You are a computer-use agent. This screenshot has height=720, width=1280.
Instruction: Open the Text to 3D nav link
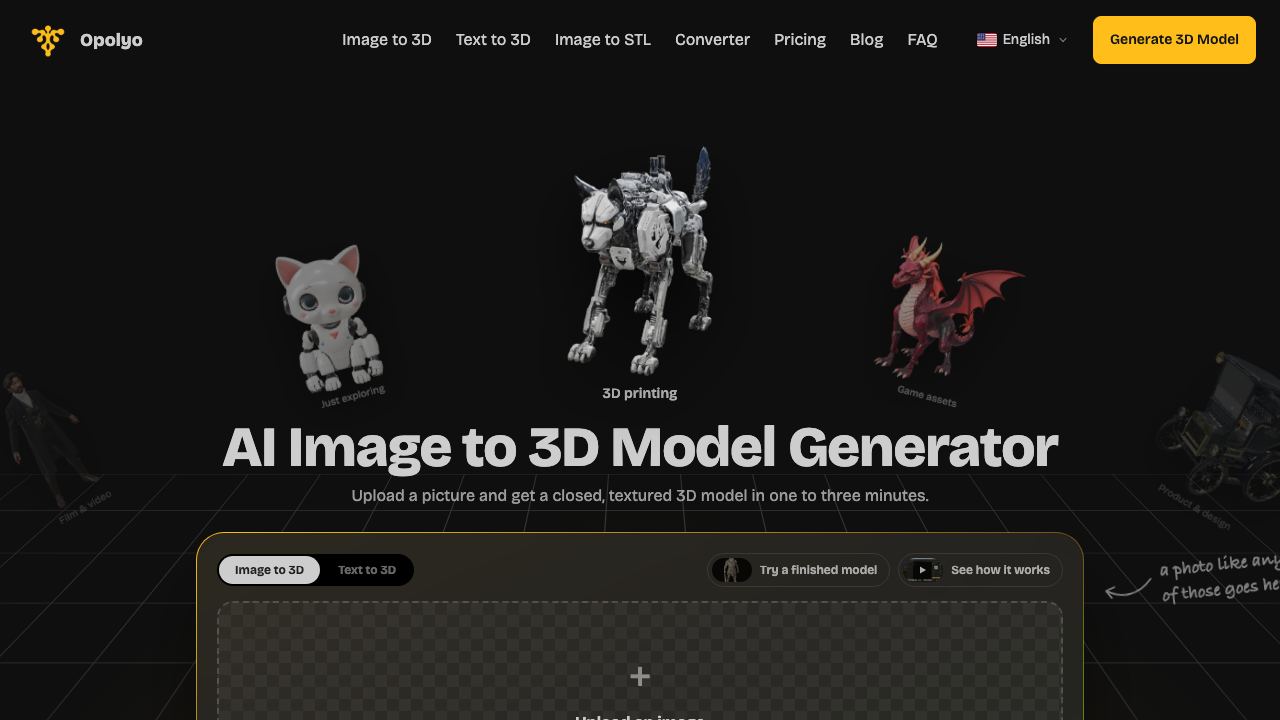[493, 40]
